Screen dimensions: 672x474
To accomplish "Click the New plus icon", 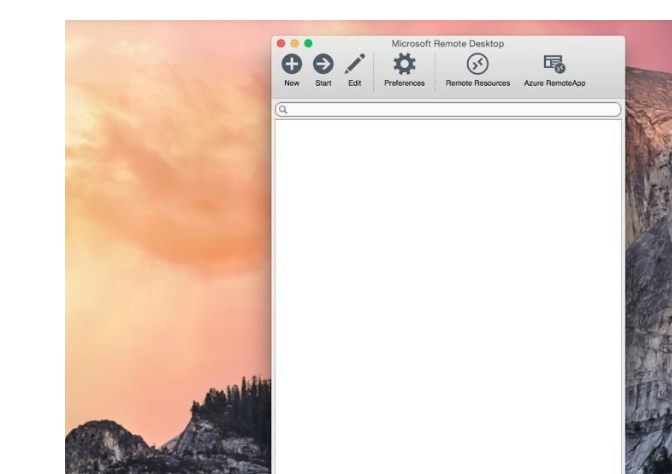I will pyautogui.click(x=291, y=64).
